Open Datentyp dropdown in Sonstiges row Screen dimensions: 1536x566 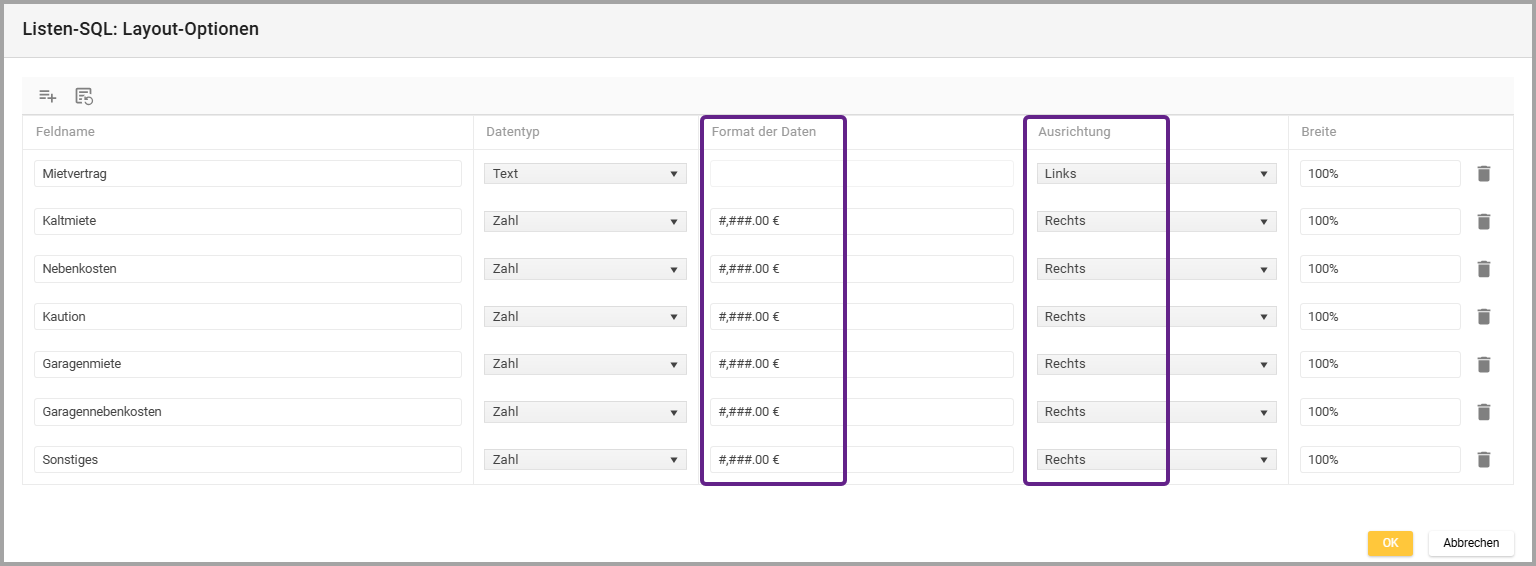coord(585,460)
